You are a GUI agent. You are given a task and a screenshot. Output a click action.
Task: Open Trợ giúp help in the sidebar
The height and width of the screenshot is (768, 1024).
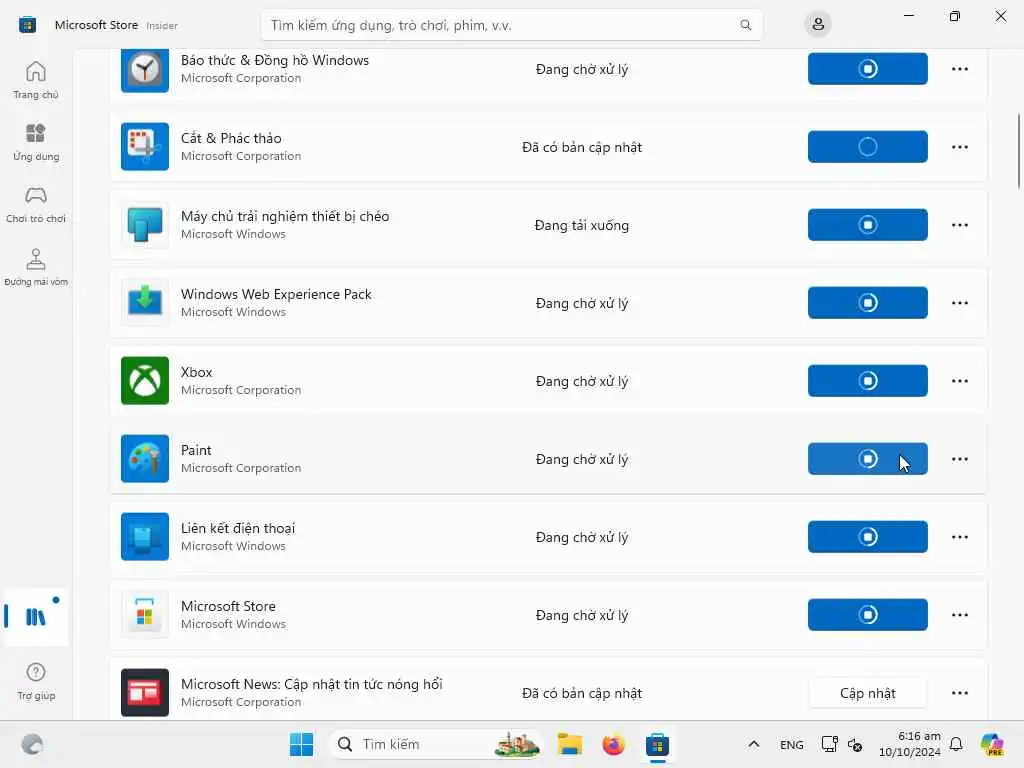(36, 681)
